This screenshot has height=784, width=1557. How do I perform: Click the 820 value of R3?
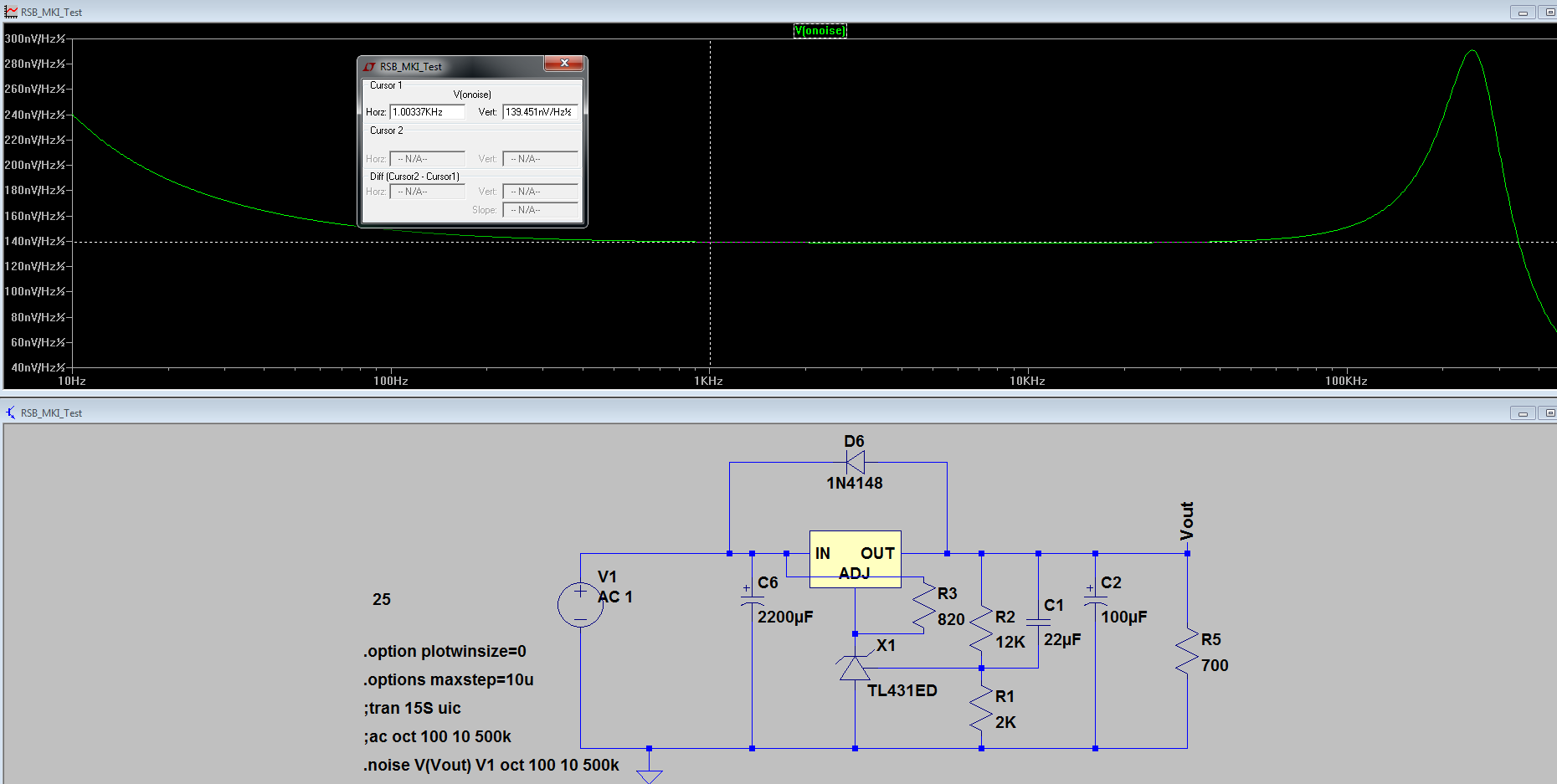click(x=951, y=619)
